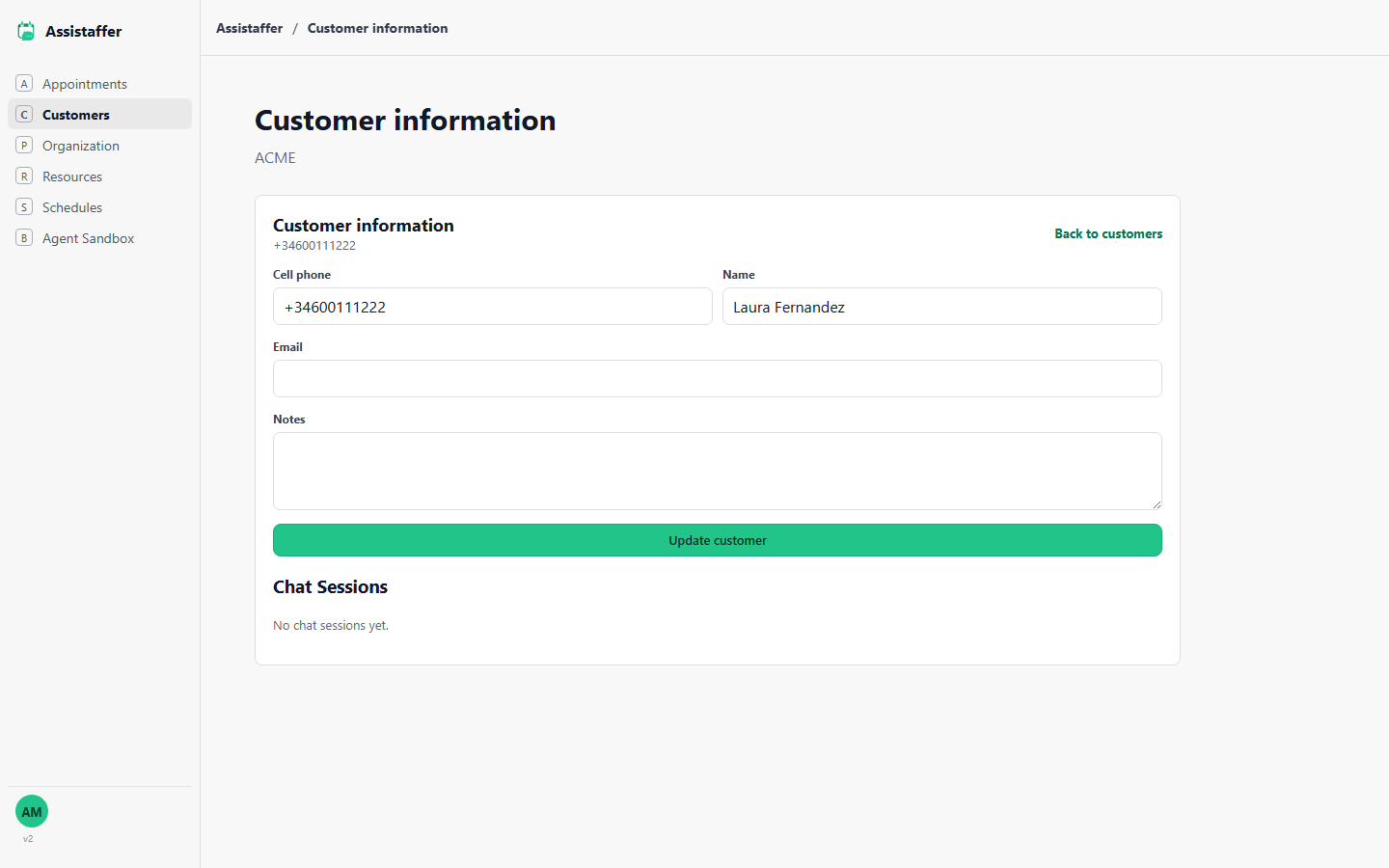Click the large 'Customer information' page title
This screenshot has width=1389, height=868.
click(405, 121)
